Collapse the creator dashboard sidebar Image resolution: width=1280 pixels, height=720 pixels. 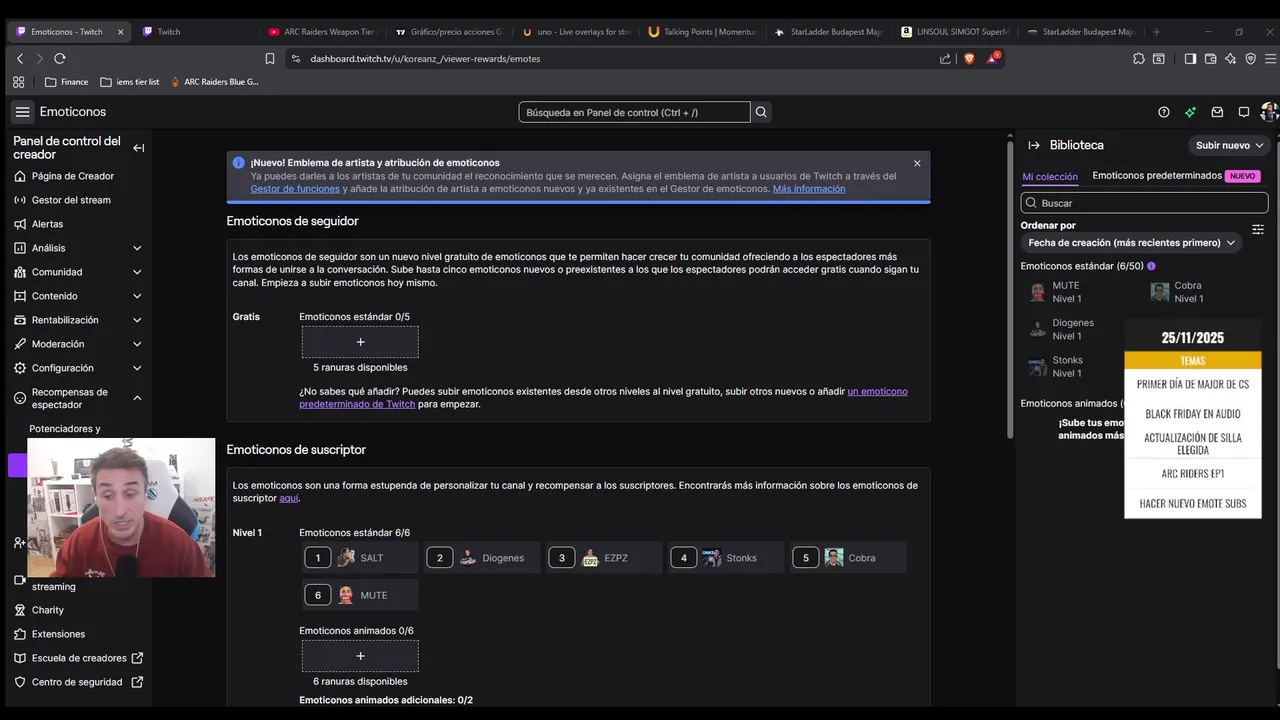click(x=138, y=148)
